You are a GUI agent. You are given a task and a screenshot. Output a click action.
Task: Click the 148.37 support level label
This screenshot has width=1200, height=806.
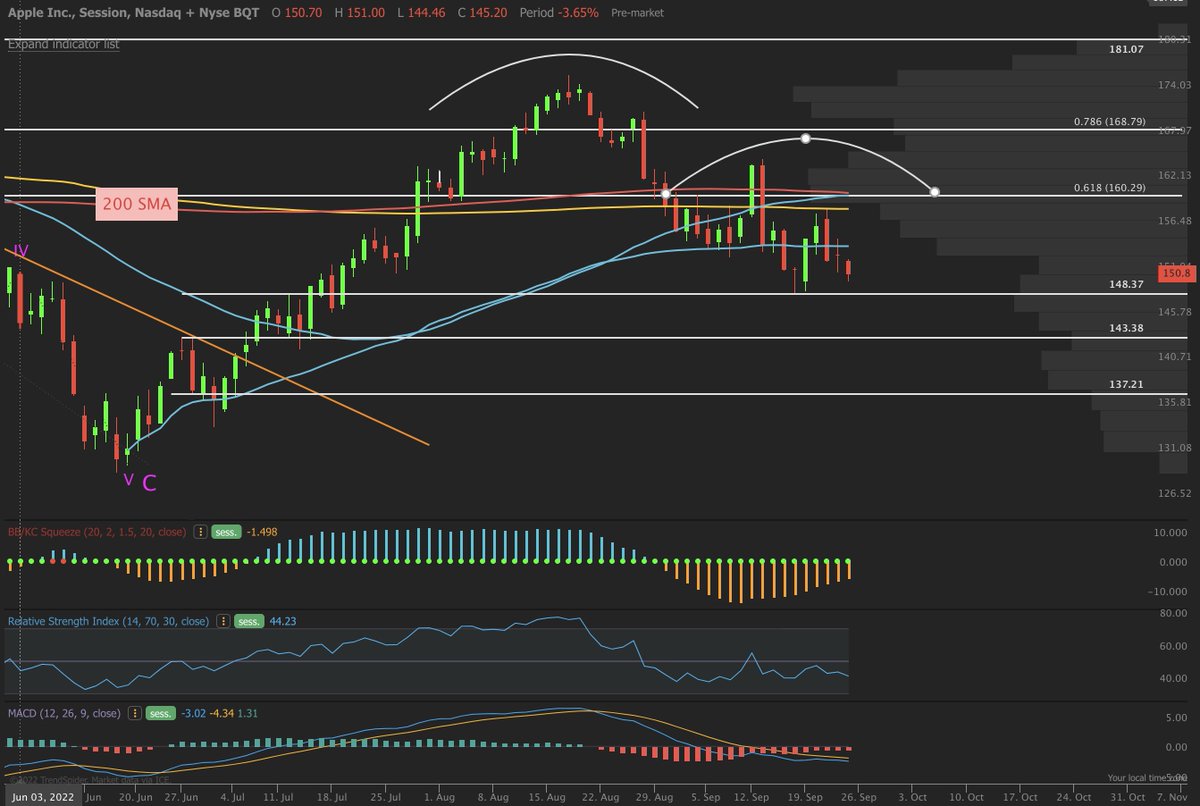click(x=1126, y=284)
